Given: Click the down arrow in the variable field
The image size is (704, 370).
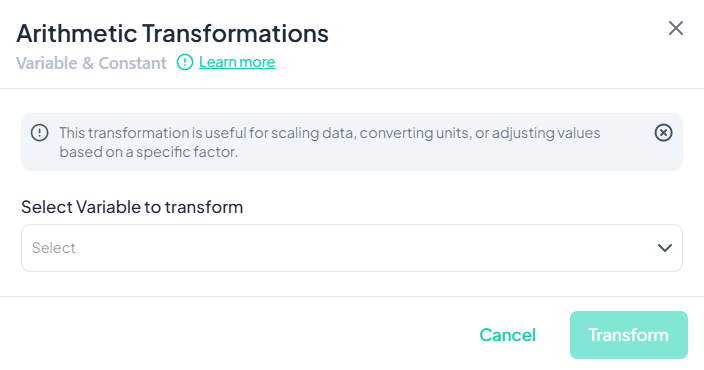Looking at the screenshot, I should pyautogui.click(x=664, y=248).
